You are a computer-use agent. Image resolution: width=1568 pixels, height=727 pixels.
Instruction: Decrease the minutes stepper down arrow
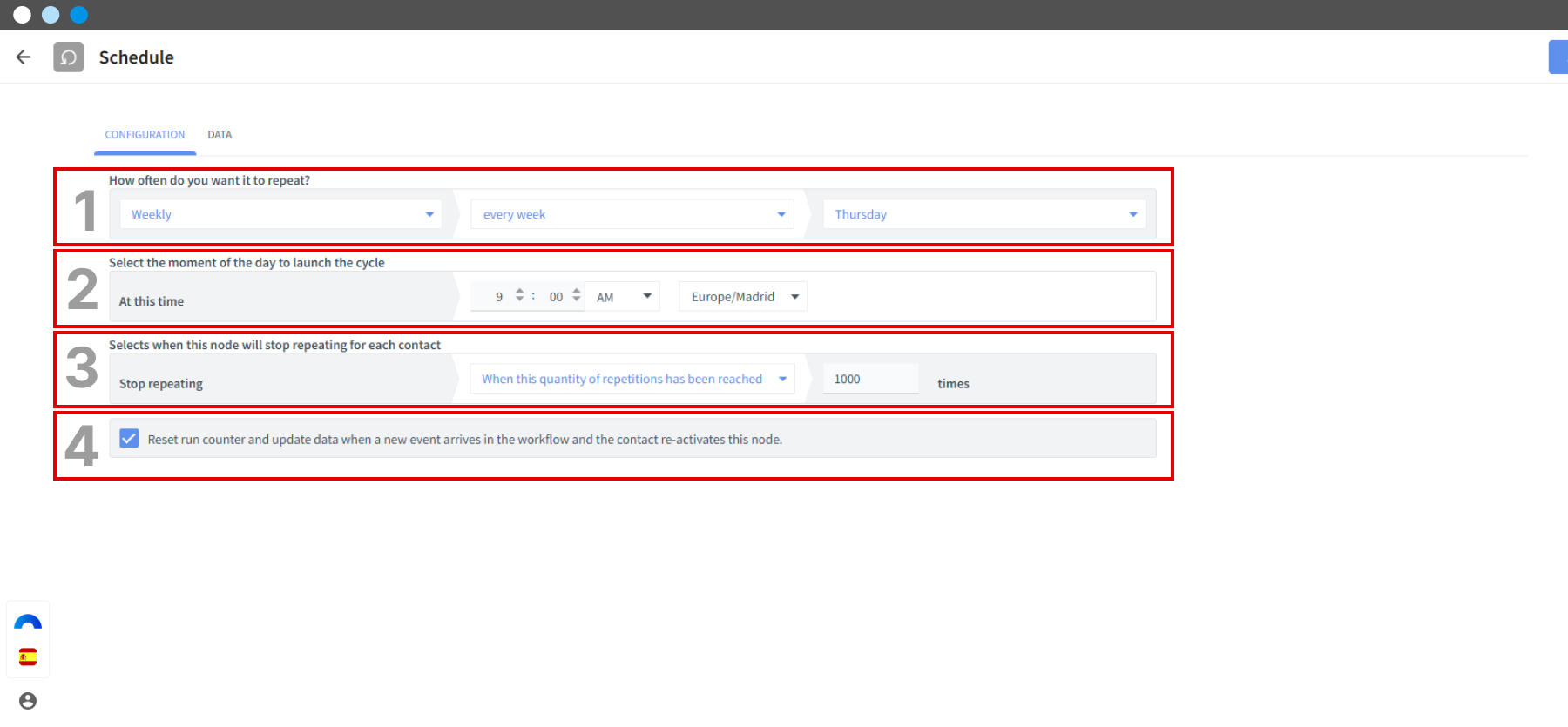coord(577,300)
